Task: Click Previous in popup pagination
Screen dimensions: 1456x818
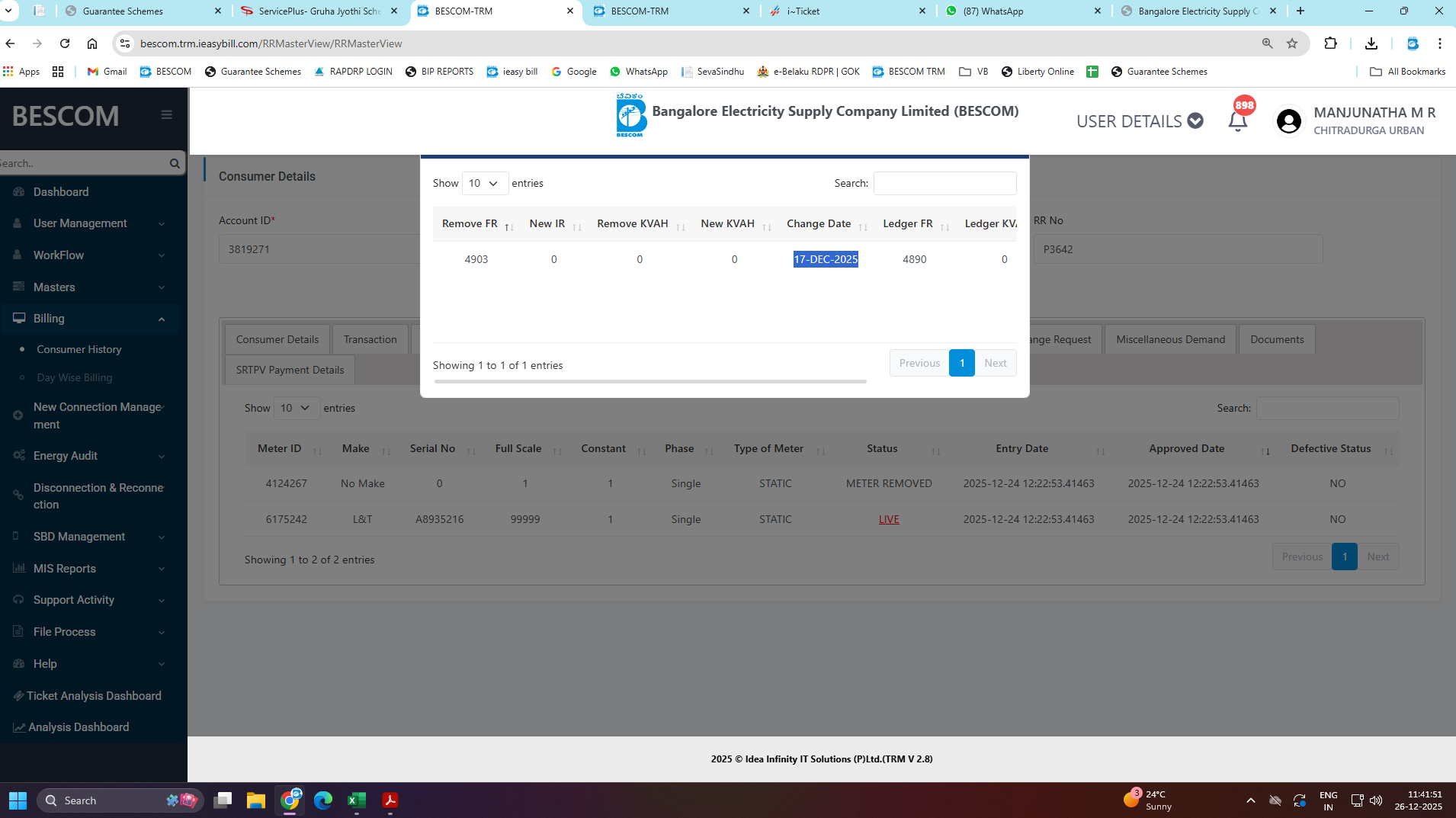Action: pyautogui.click(x=919, y=364)
